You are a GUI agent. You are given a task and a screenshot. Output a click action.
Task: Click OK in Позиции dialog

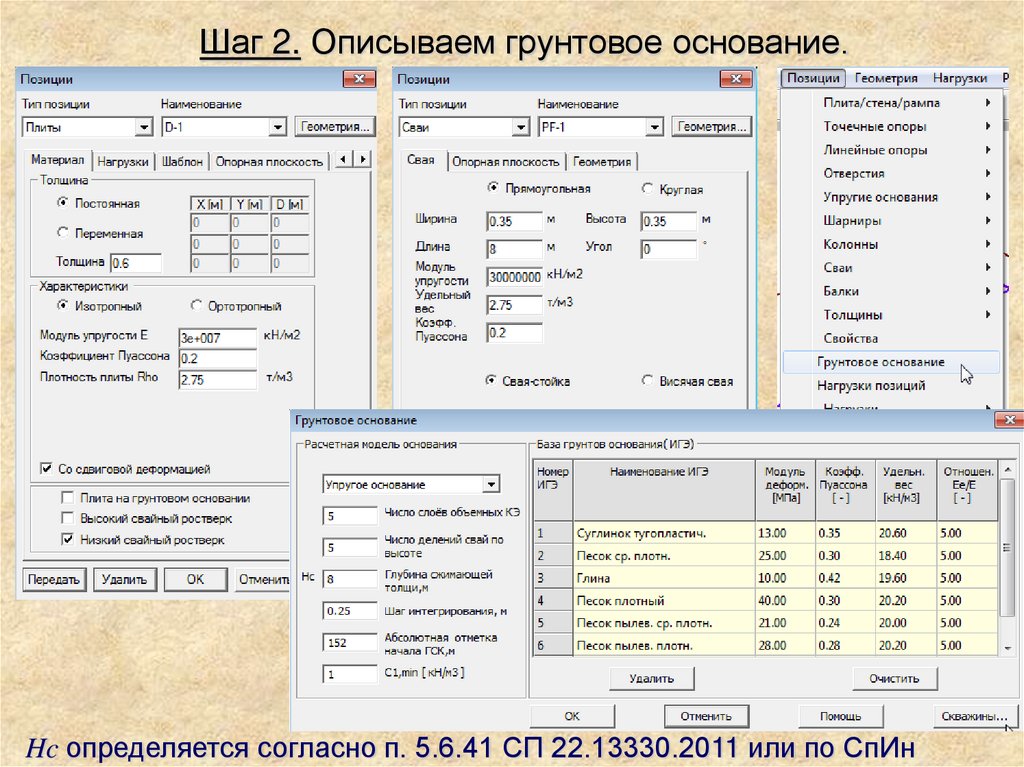pos(195,579)
